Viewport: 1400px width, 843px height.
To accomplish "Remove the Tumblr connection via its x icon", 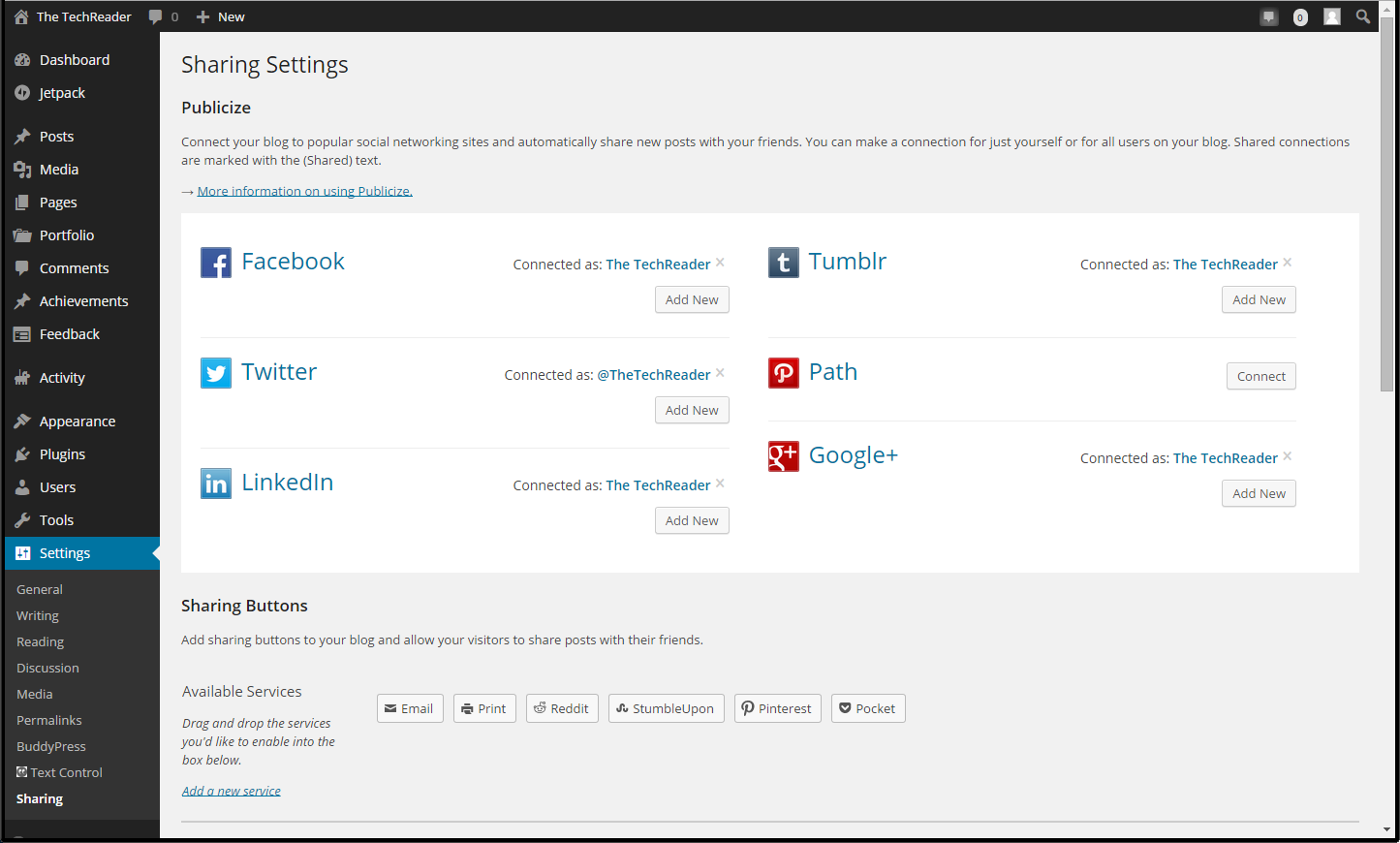I will click(x=1288, y=263).
